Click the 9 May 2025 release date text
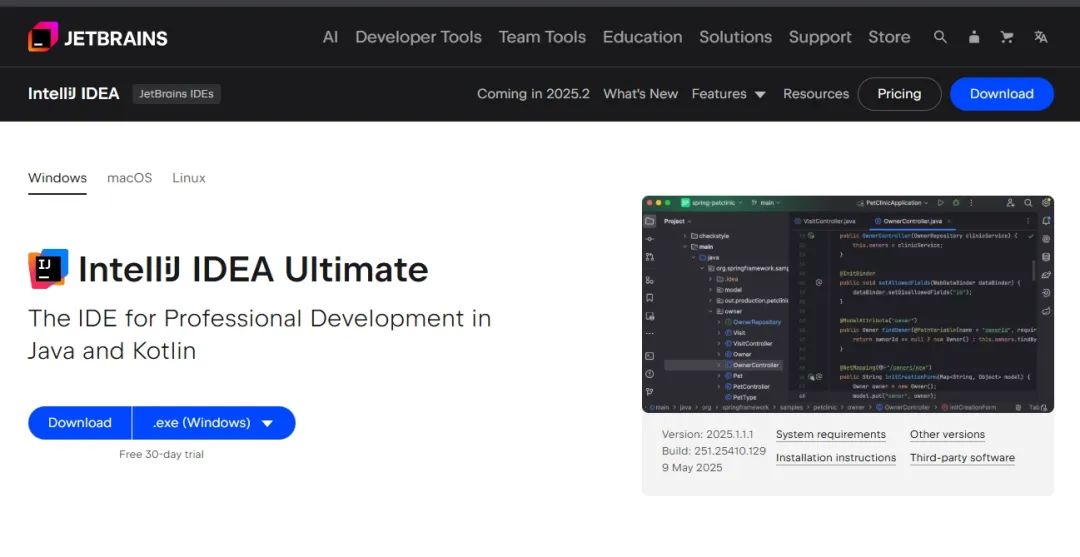This screenshot has height=557, width=1080. pos(692,467)
